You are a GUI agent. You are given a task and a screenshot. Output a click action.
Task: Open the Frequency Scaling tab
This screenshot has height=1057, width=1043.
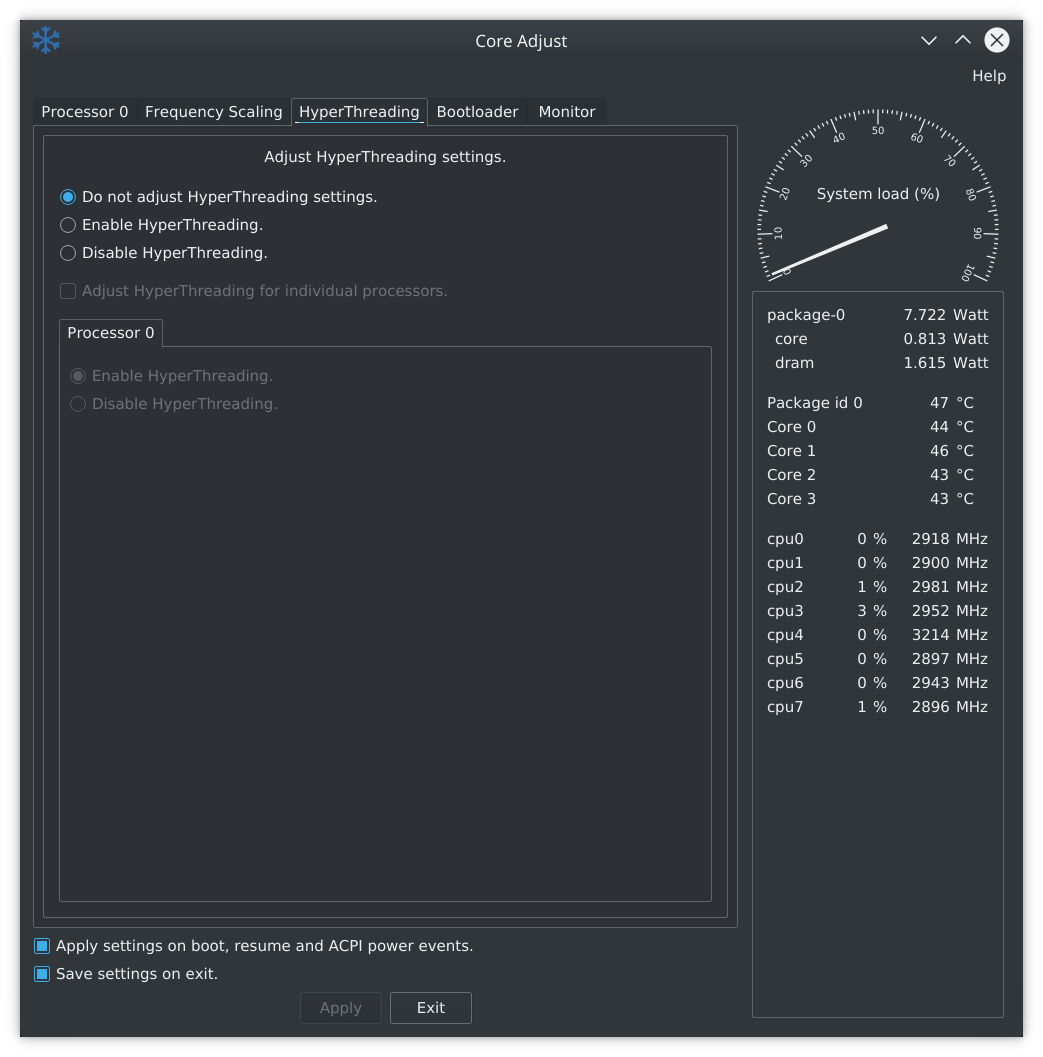(213, 112)
